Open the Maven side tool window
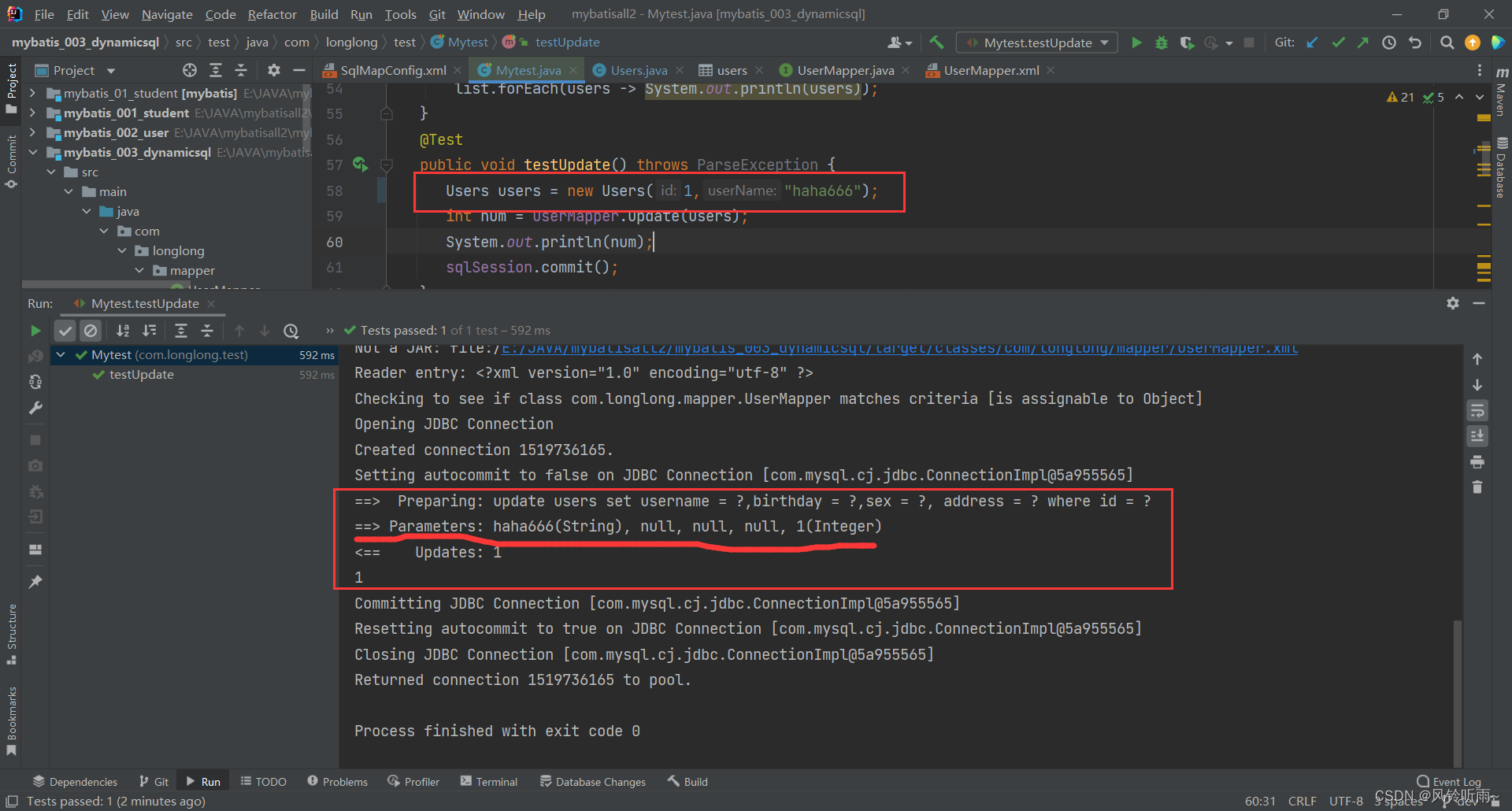The image size is (1512, 811). 1502,91
